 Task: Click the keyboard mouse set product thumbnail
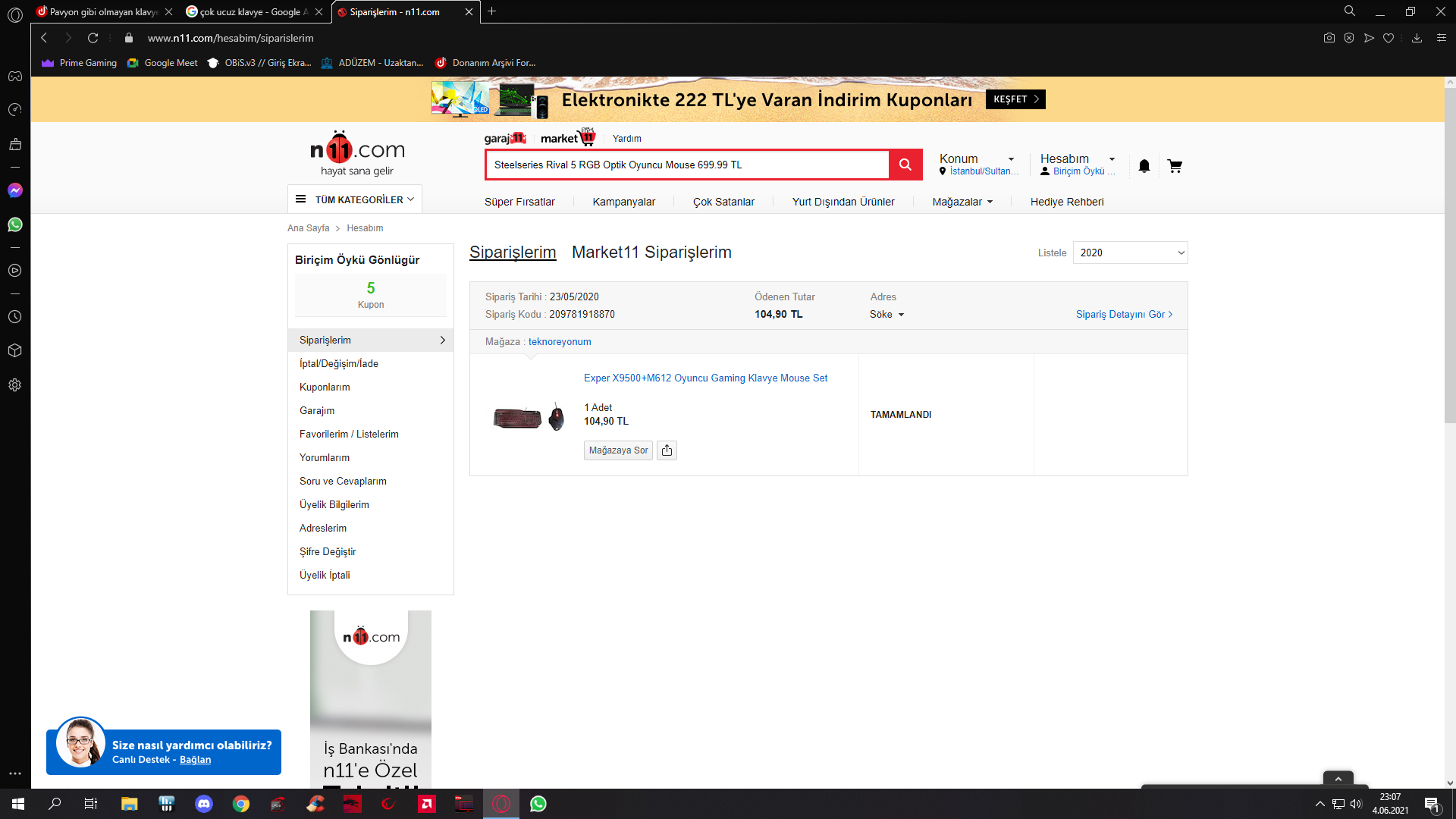pos(529,416)
